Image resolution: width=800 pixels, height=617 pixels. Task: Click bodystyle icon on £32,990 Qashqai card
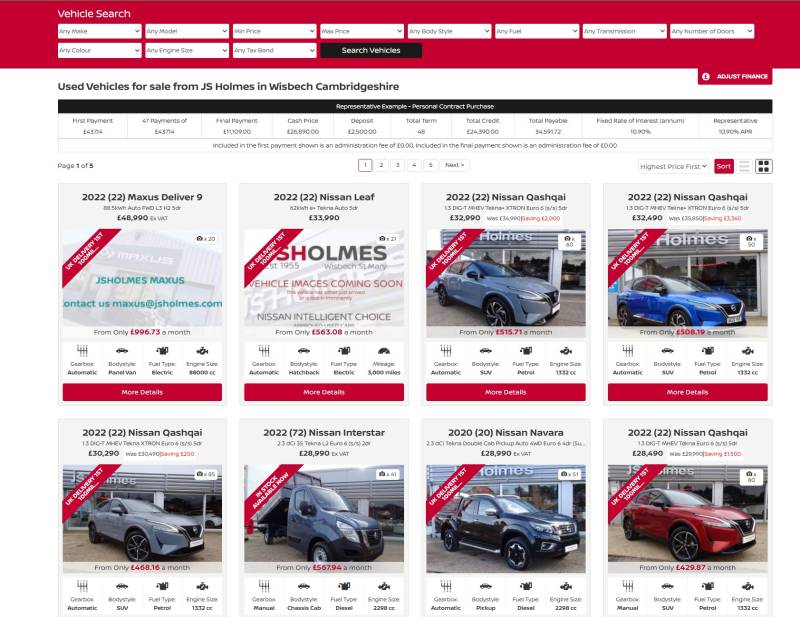click(x=486, y=351)
